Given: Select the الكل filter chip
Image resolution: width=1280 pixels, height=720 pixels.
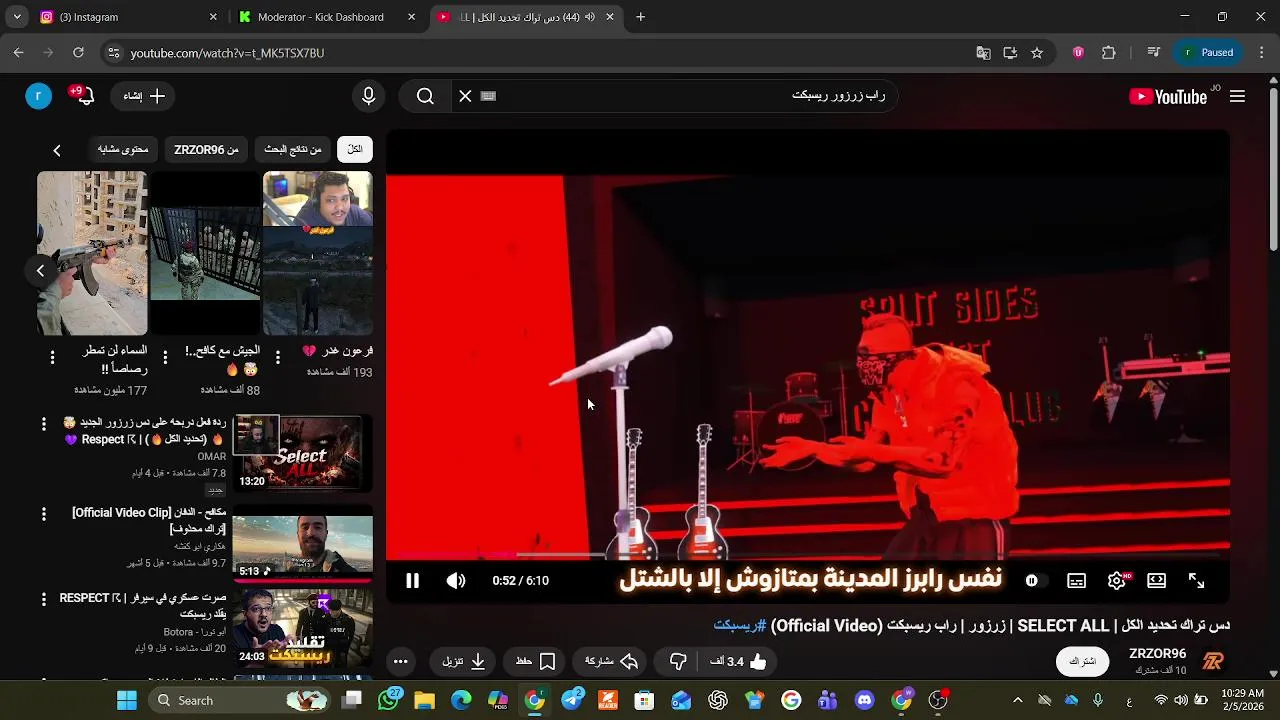Looking at the screenshot, I should tap(355, 149).
